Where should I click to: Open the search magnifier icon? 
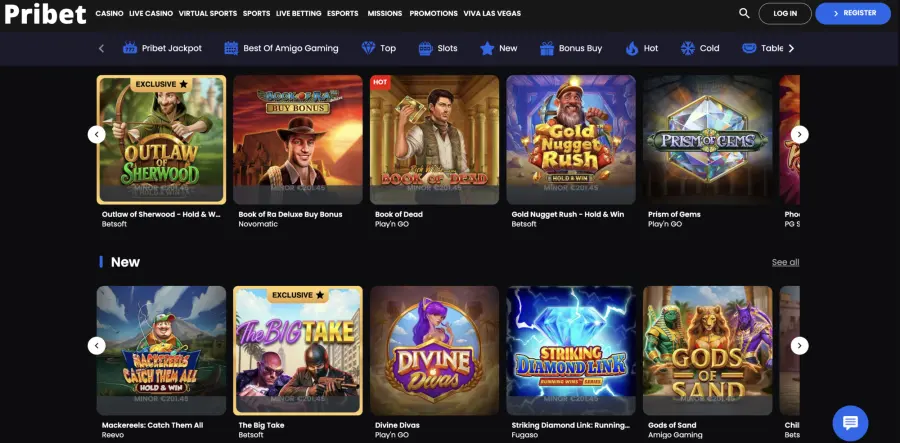point(744,13)
